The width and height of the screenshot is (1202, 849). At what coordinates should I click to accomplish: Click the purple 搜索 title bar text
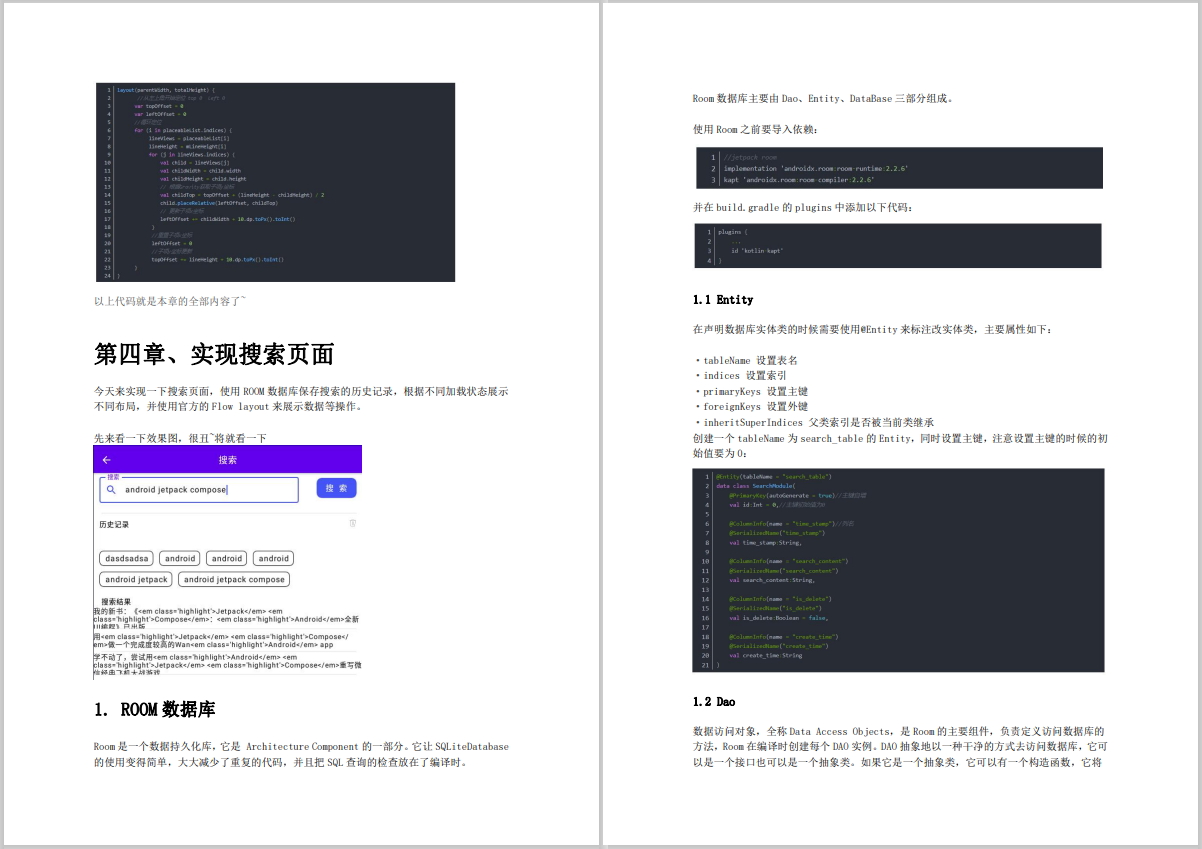point(227,460)
